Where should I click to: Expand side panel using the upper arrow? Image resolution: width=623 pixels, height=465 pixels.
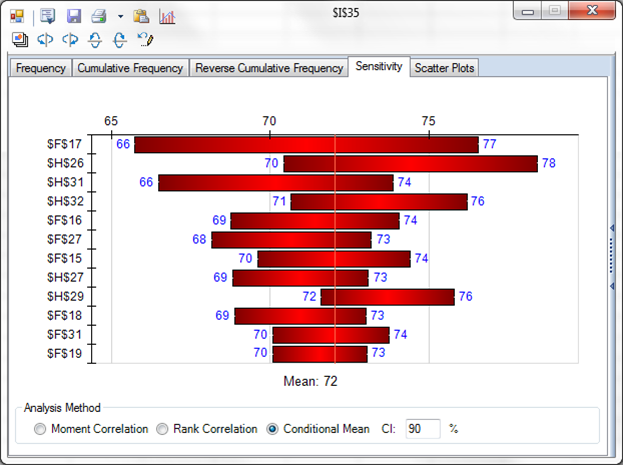[612, 228]
